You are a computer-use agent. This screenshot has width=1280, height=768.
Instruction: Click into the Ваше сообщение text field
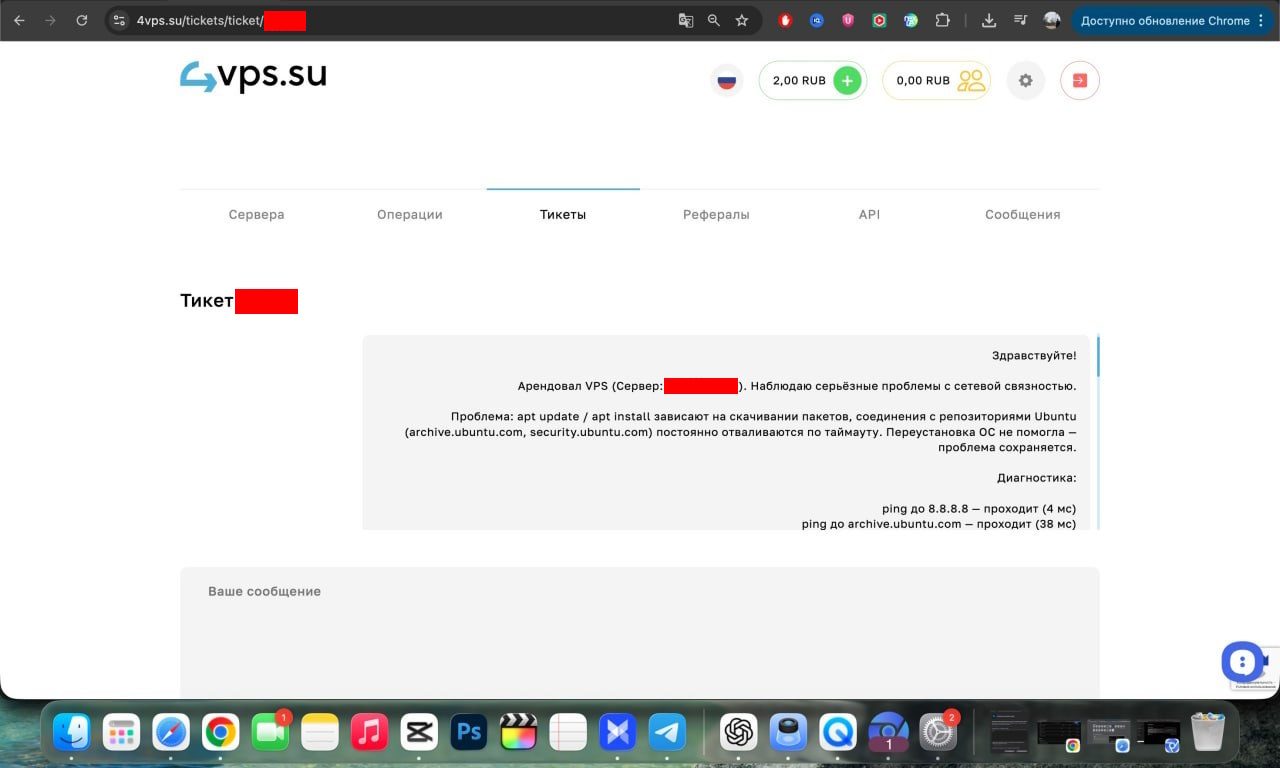(x=640, y=640)
